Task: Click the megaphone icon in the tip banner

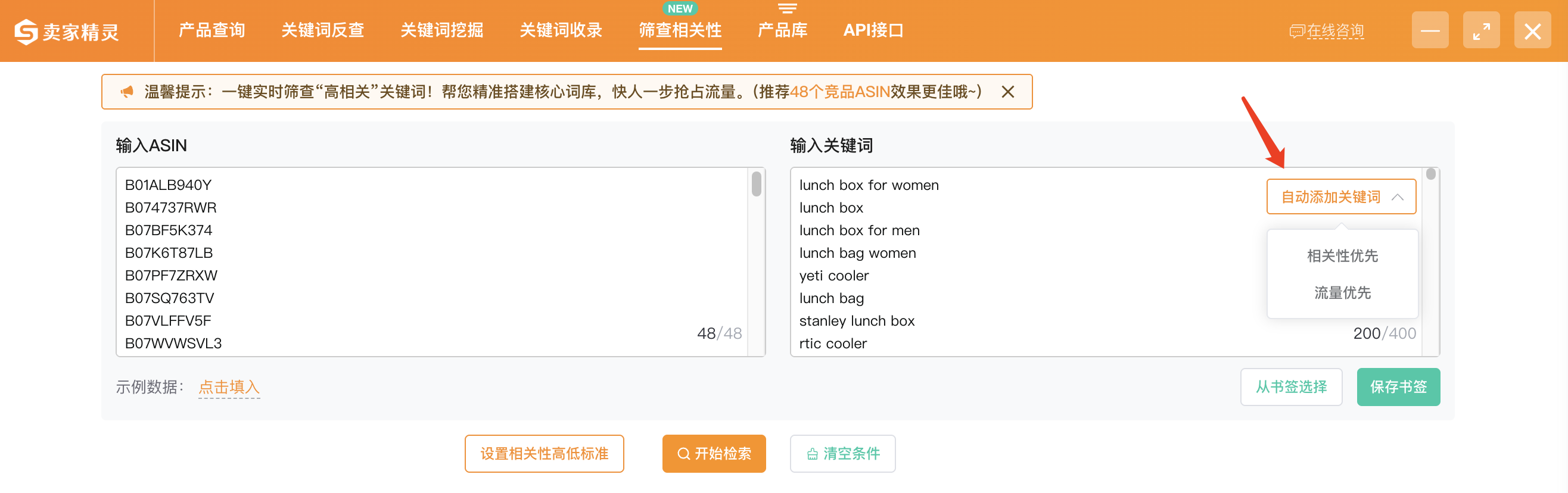Action: click(x=127, y=92)
